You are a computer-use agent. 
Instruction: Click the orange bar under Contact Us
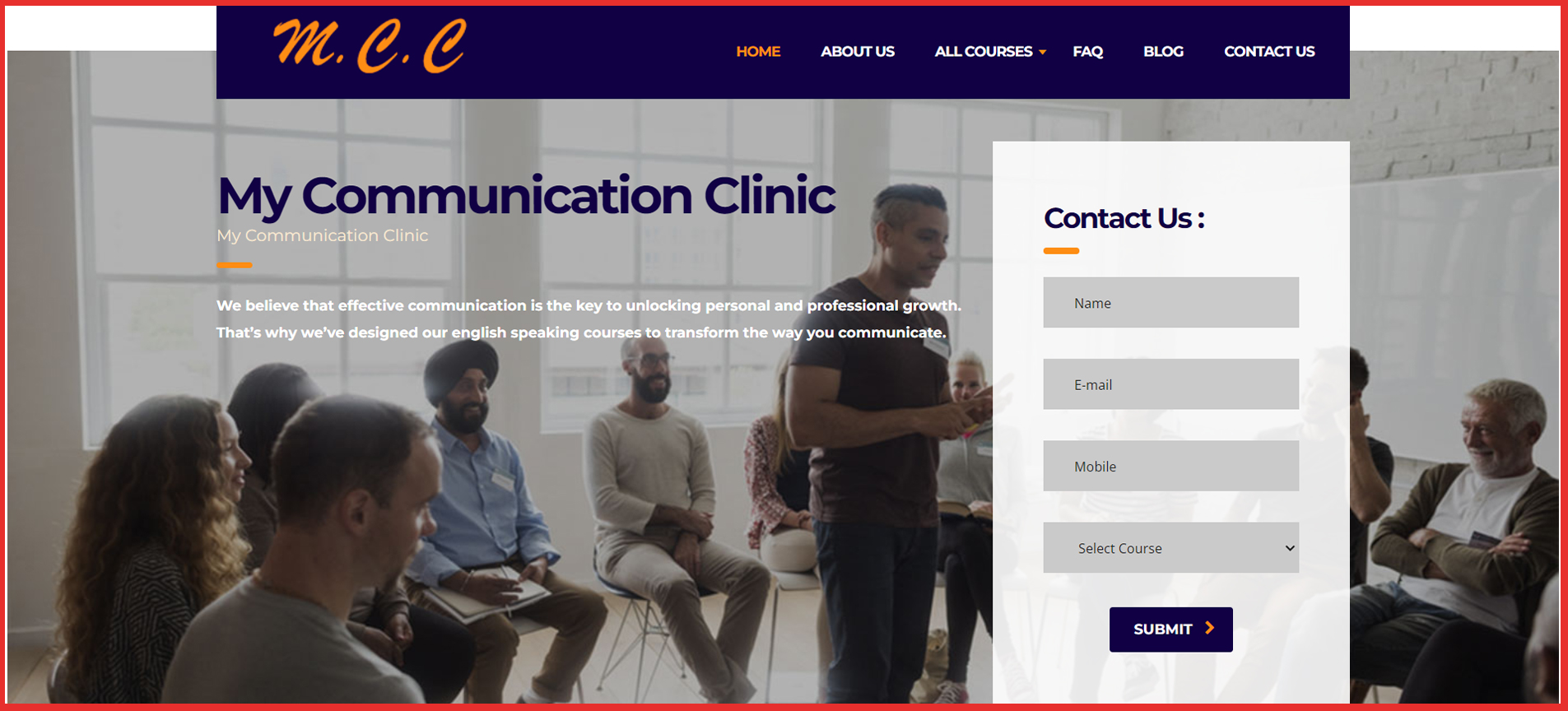[1061, 251]
